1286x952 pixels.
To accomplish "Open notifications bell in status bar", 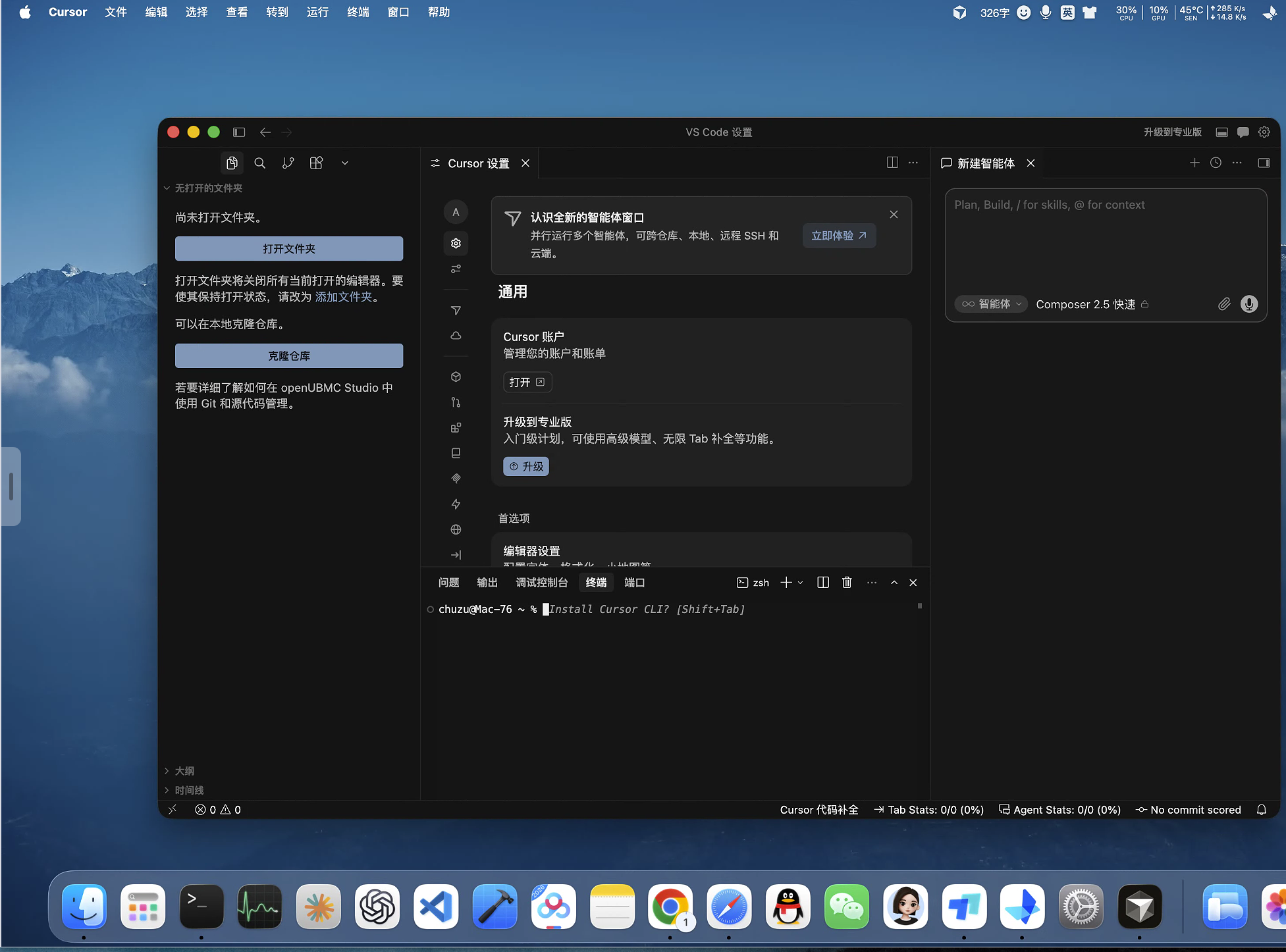I will coord(1262,810).
